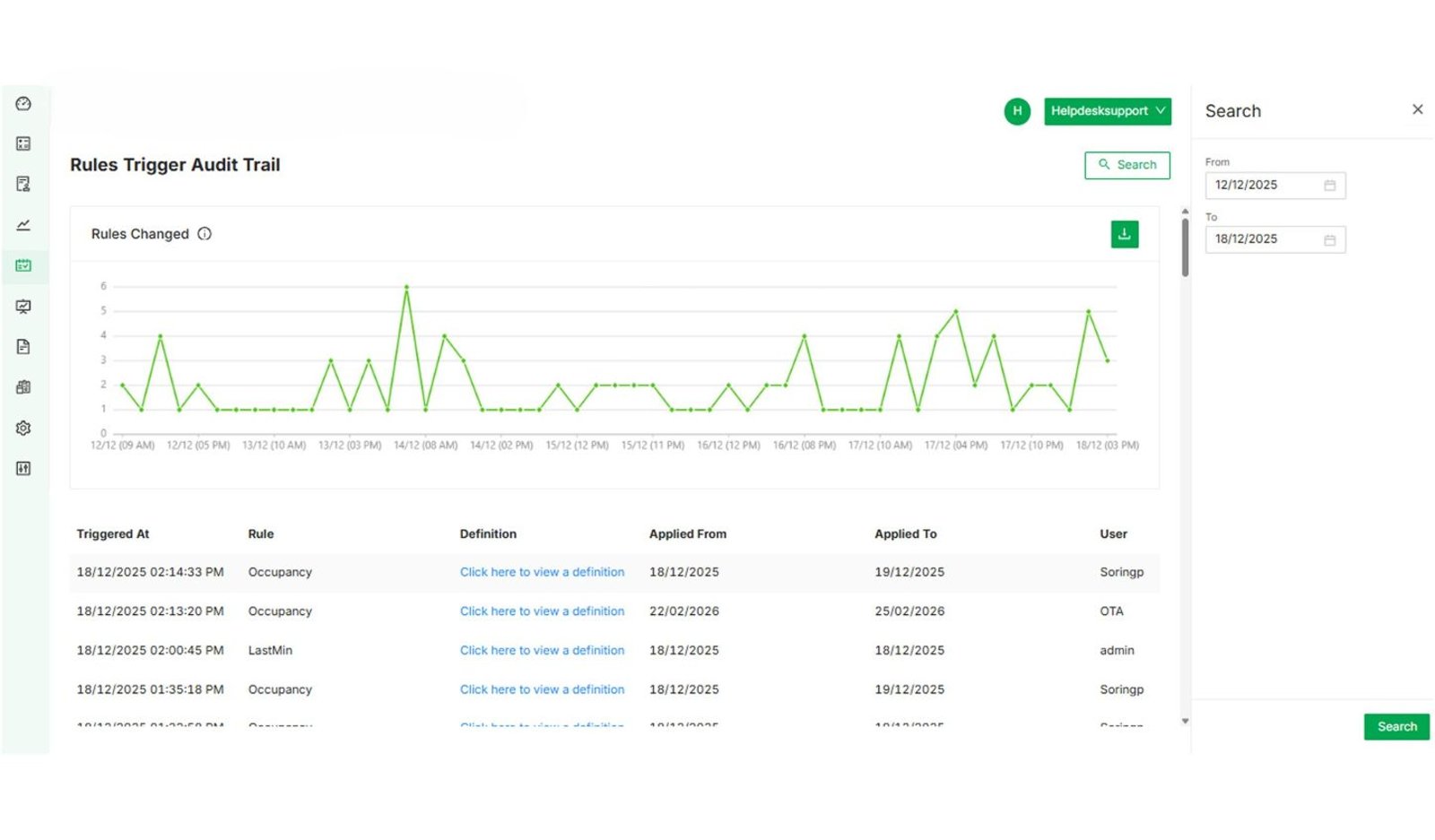Select the 18/12/2025 02:13:20 PM timestamp cell
Image resolution: width=1435 pixels, height=840 pixels.
[150, 611]
